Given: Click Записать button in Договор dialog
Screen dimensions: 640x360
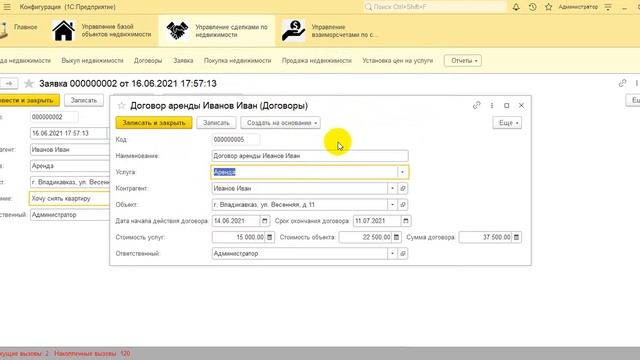Looking at the screenshot, I should pos(216,123).
